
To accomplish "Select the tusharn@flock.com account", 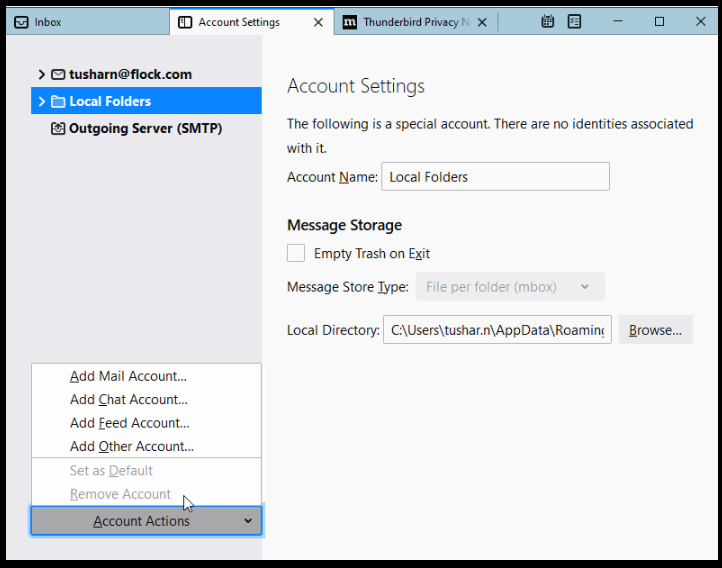I will tap(146, 74).
